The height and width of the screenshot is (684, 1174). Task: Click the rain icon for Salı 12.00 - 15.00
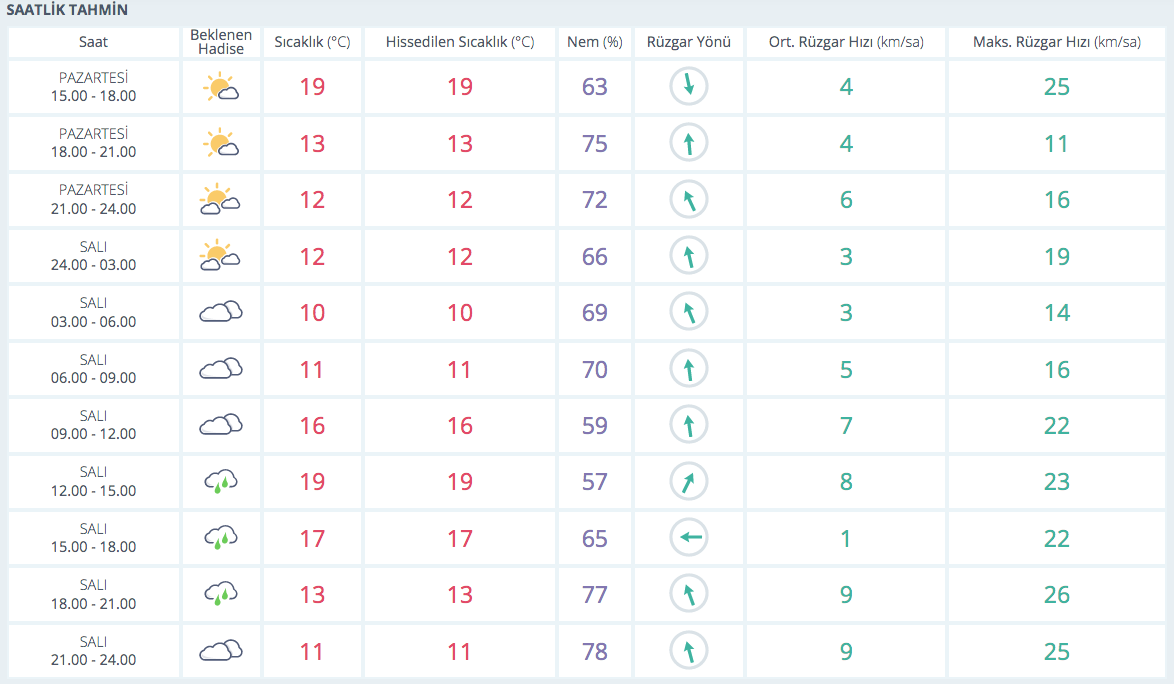point(220,482)
